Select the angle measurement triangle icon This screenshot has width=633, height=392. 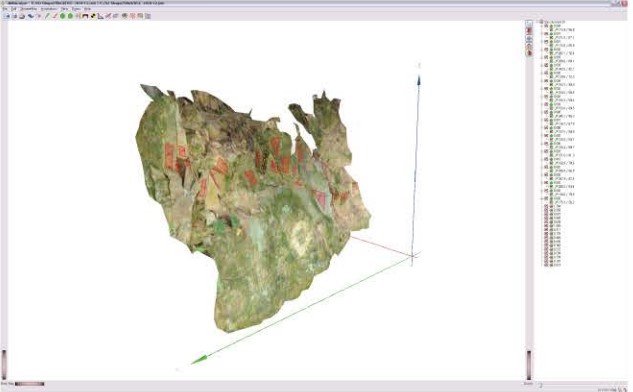pos(101,16)
